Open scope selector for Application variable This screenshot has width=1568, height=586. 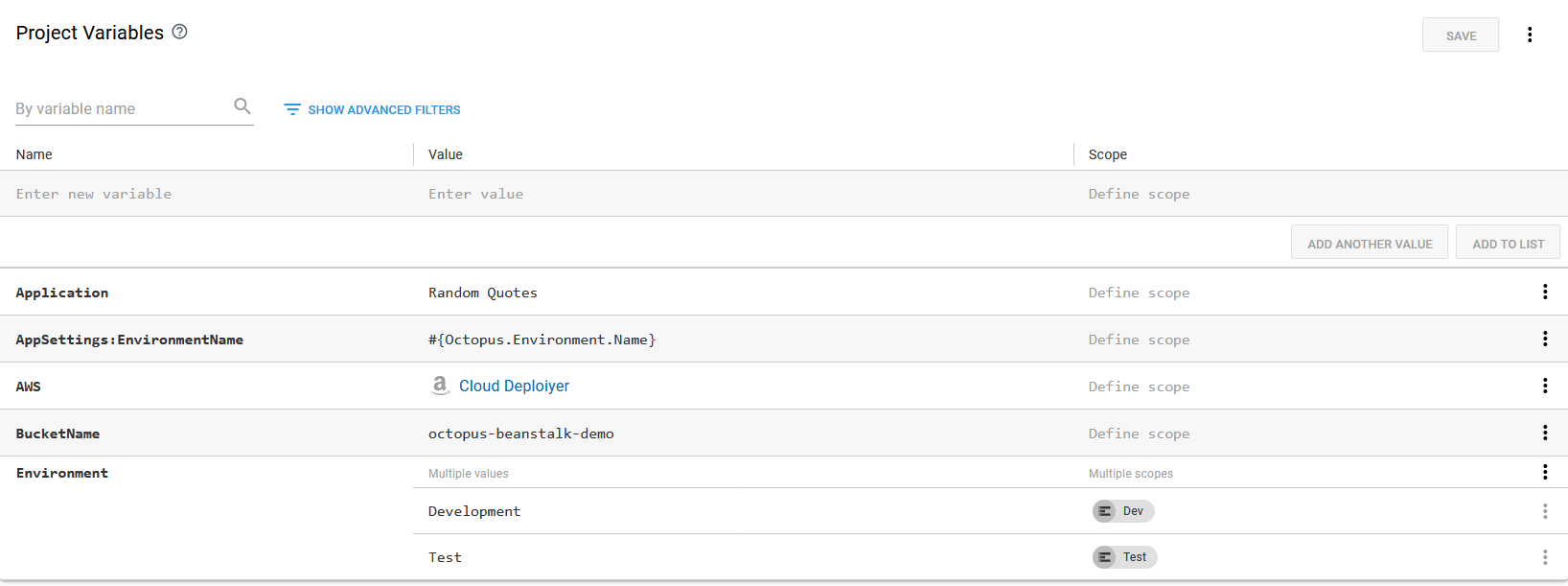coord(1139,293)
